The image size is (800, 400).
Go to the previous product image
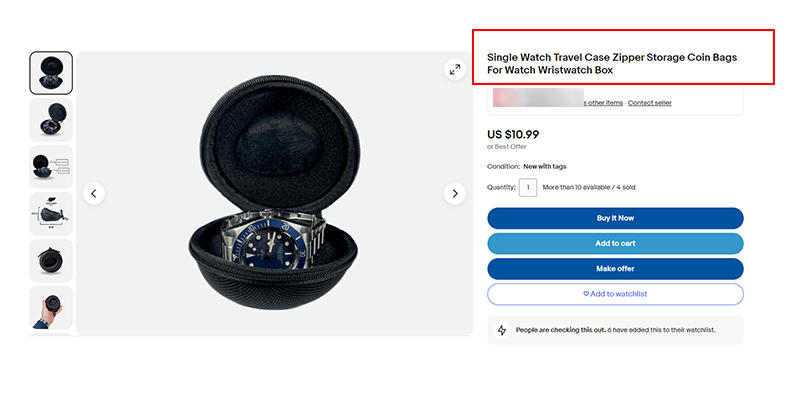click(94, 193)
